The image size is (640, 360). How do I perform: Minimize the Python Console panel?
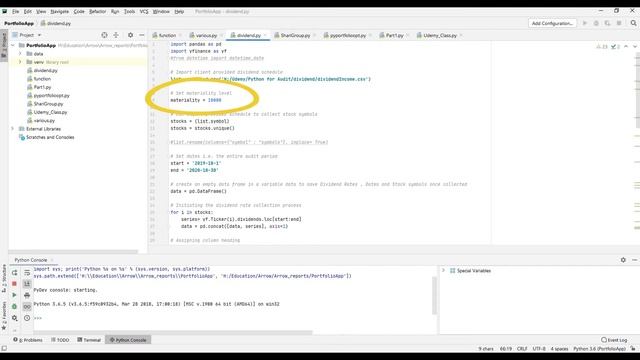point(634,260)
